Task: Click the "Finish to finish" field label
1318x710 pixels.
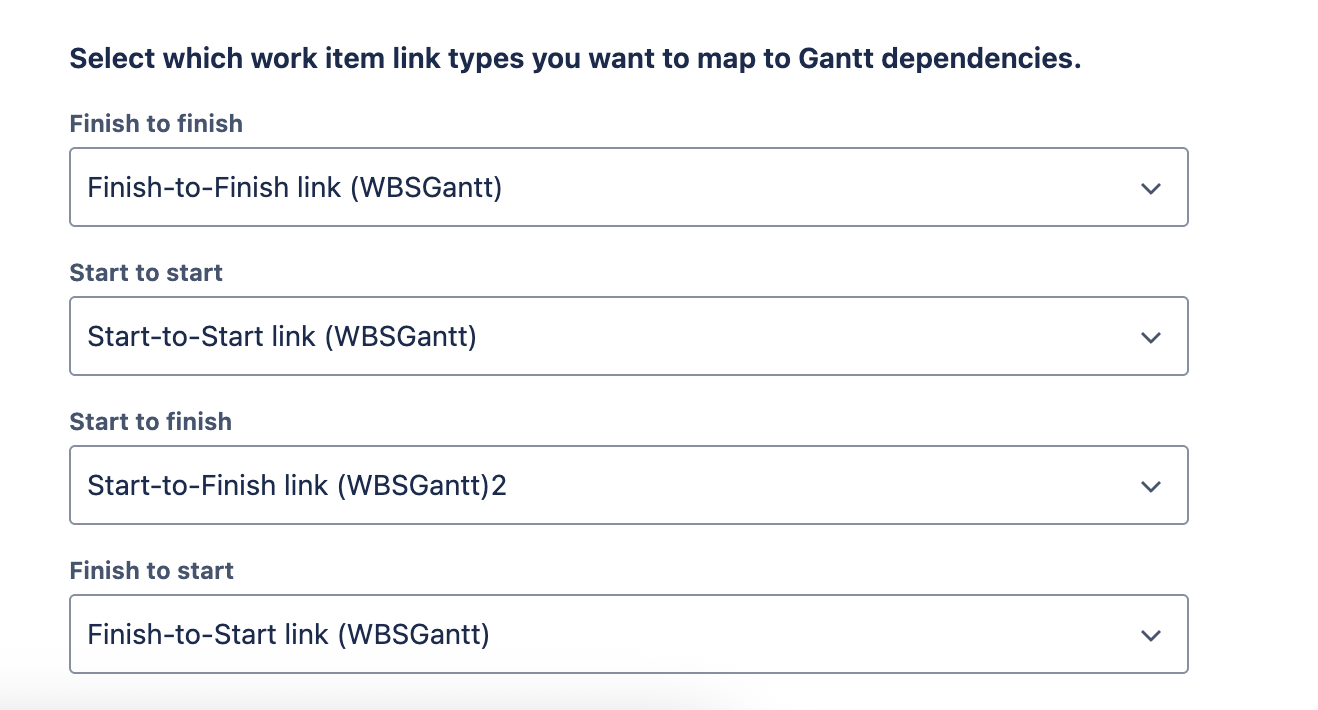Action: point(156,124)
